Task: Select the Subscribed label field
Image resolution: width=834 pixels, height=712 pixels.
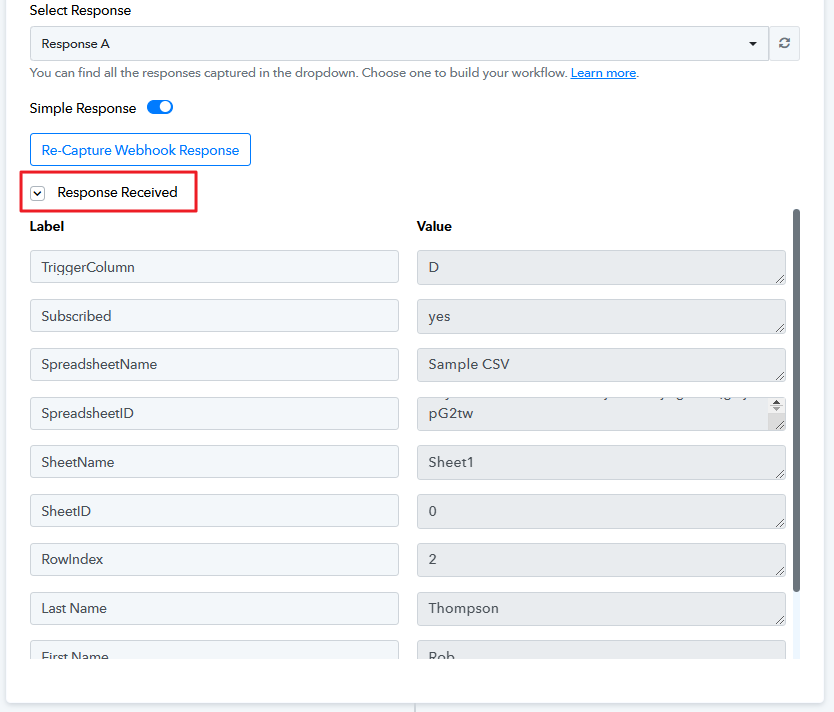Action: [214, 316]
